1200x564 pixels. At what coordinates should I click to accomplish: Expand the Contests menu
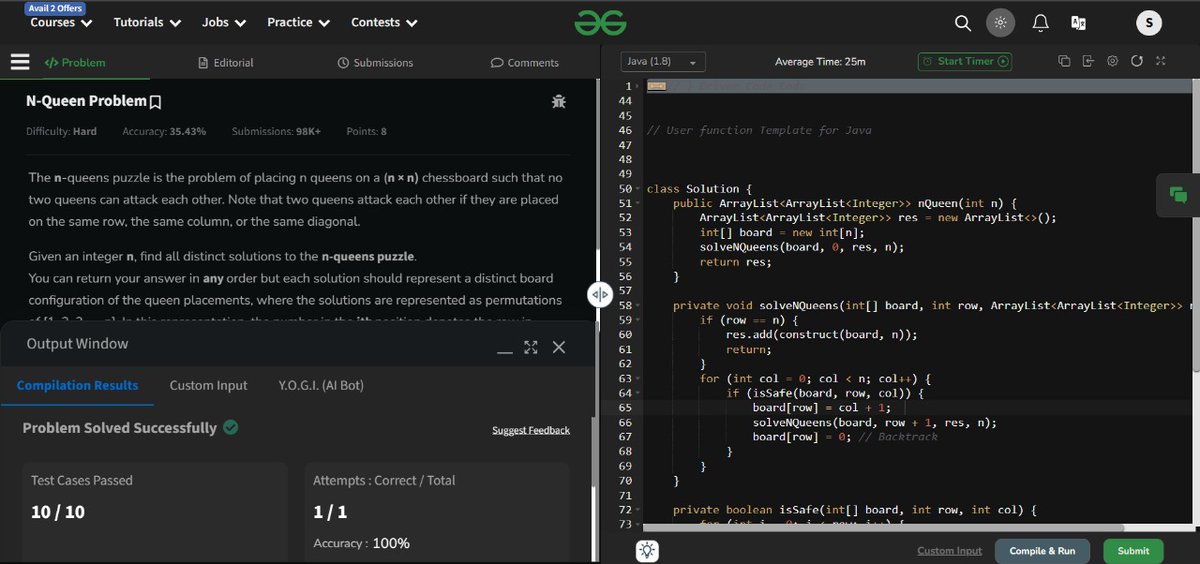[x=384, y=22]
